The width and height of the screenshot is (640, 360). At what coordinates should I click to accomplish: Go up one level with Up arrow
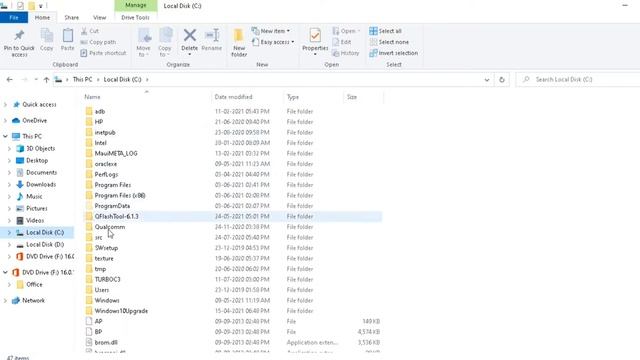[46, 80]
